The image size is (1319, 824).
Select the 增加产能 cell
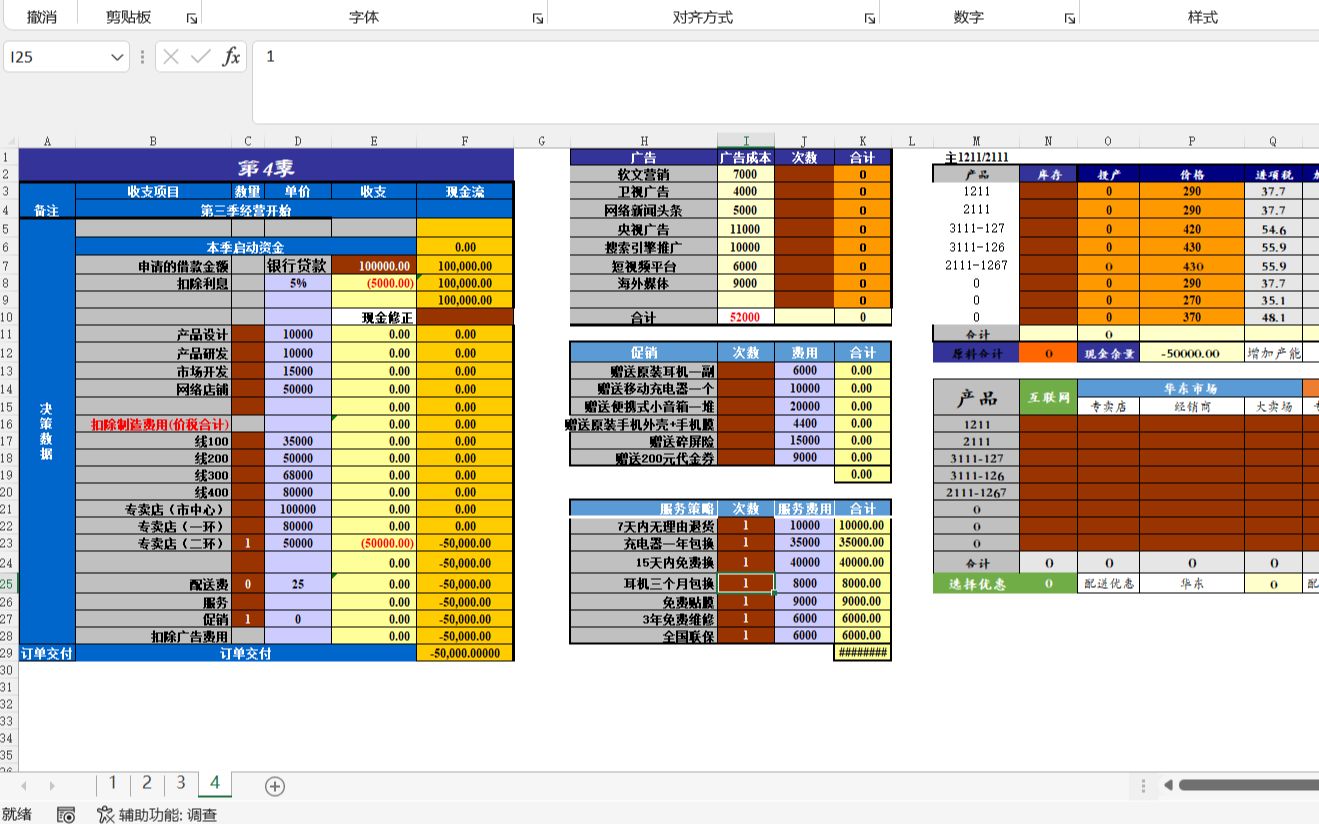[1273, 353]
